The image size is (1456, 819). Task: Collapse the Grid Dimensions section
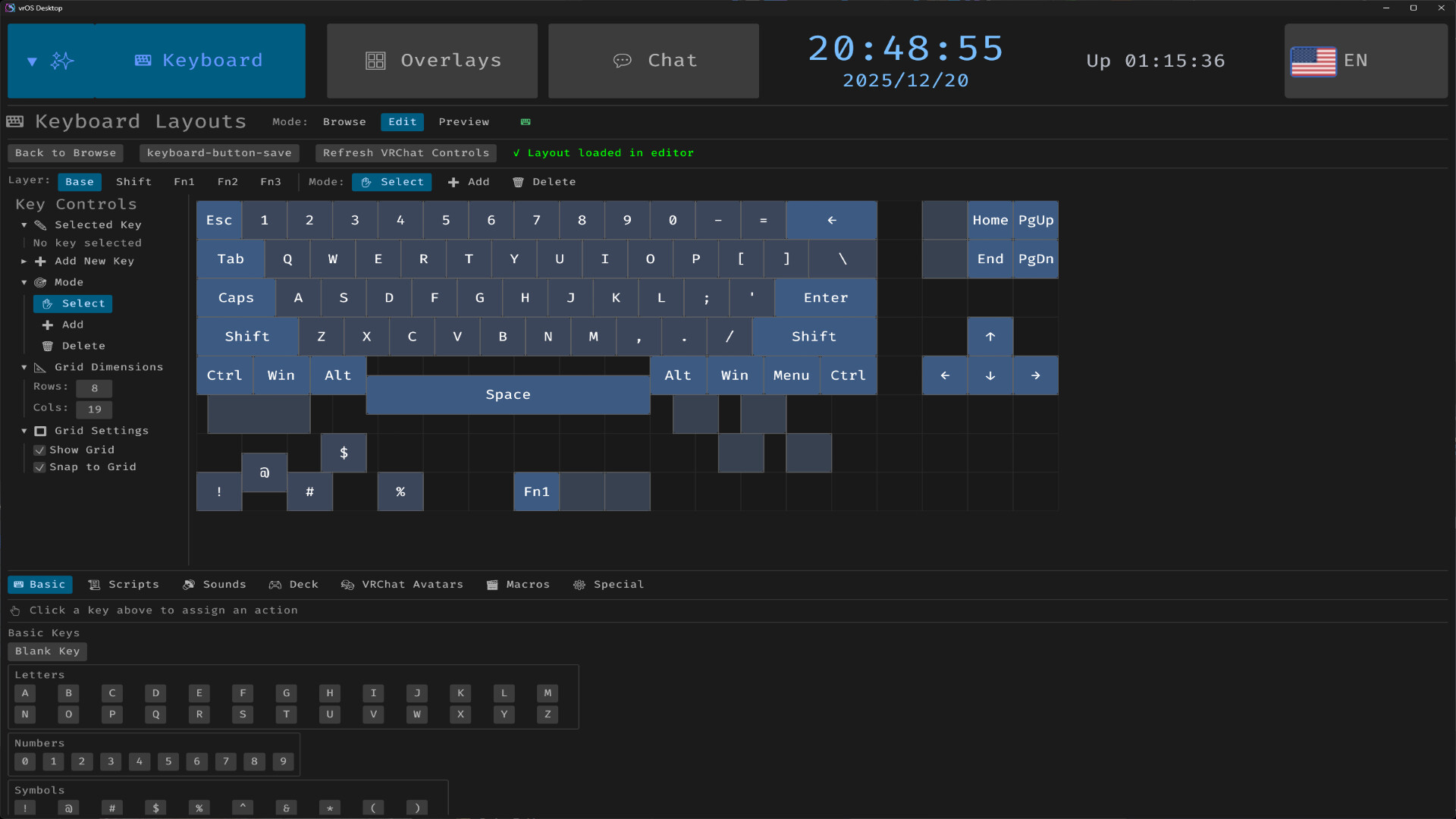click(24, 367)
